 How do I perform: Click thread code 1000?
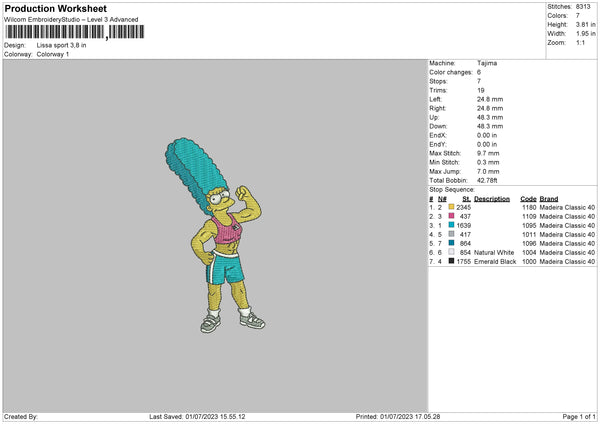tap(529, 262)
